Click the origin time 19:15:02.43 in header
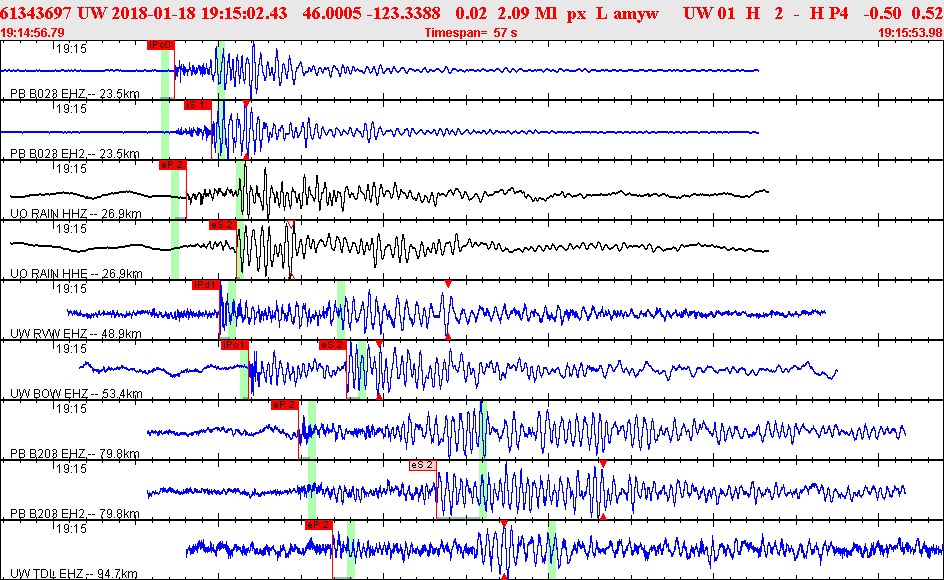This screenshot has width=944, height=580. 244,13
